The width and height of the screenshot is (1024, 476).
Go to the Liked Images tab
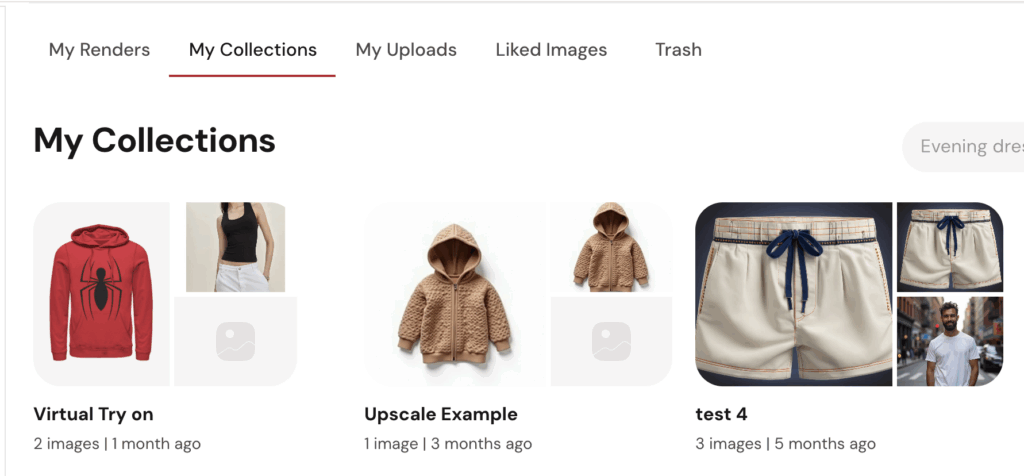pos(551,50)
